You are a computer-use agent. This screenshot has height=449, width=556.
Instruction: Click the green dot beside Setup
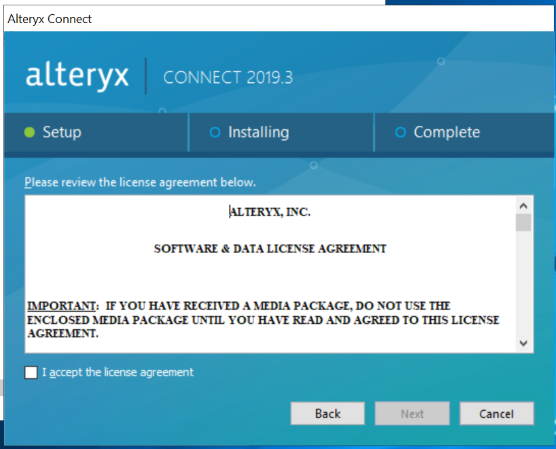(29, 132)
